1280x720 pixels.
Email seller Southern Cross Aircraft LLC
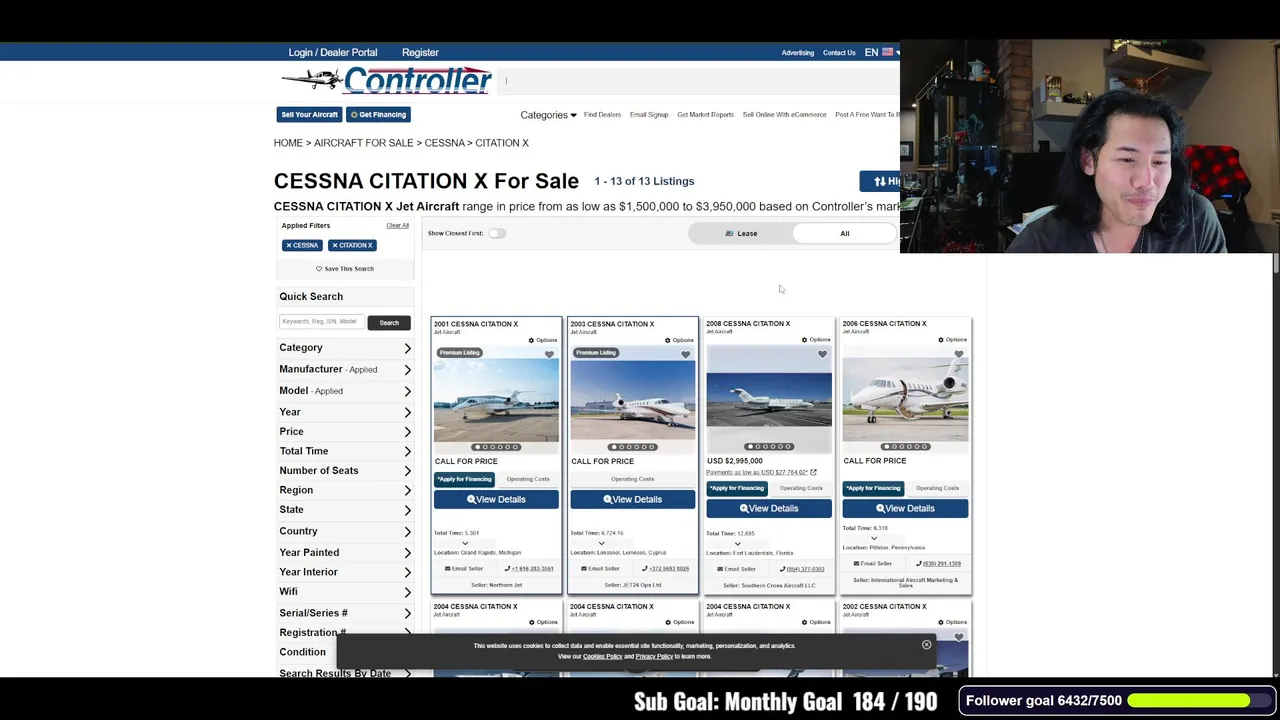click(736, 569)
